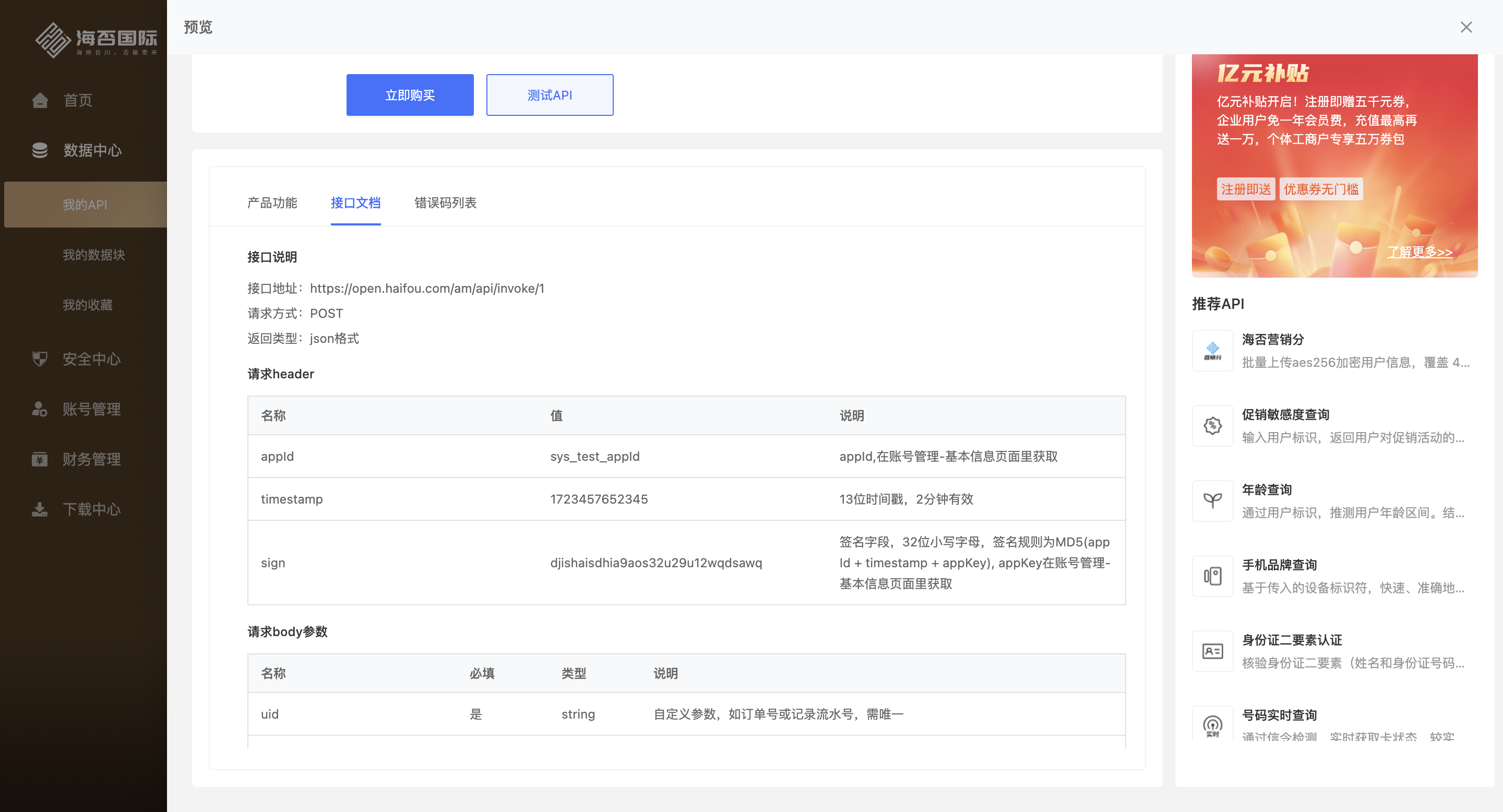
Task: Open the 海否营销分 recommended API title
Action: click(1272, 340)
